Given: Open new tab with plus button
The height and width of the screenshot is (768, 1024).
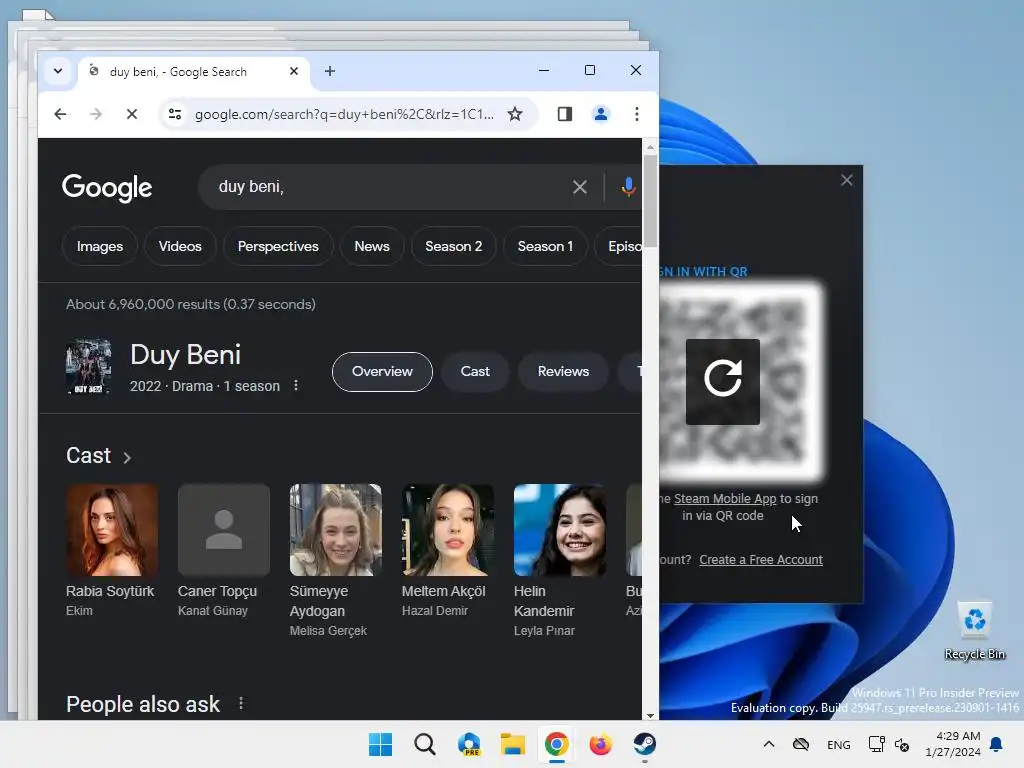Looking at the screenshot, I should click(x=330, y=71).
